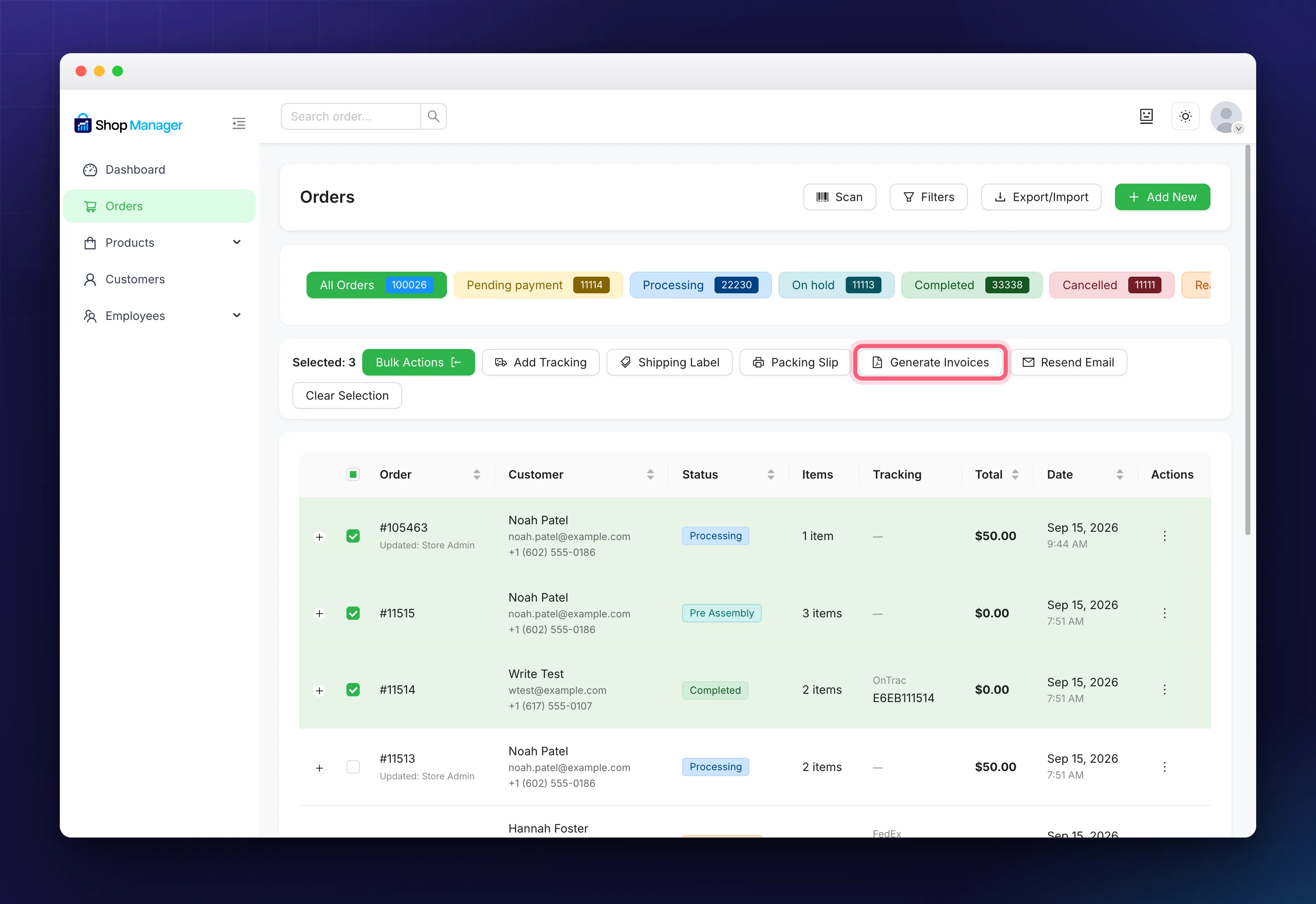Viewport: 1316px width, 904px height.
Task: Uncheck order #11515 checkbox
Action: 353,613
